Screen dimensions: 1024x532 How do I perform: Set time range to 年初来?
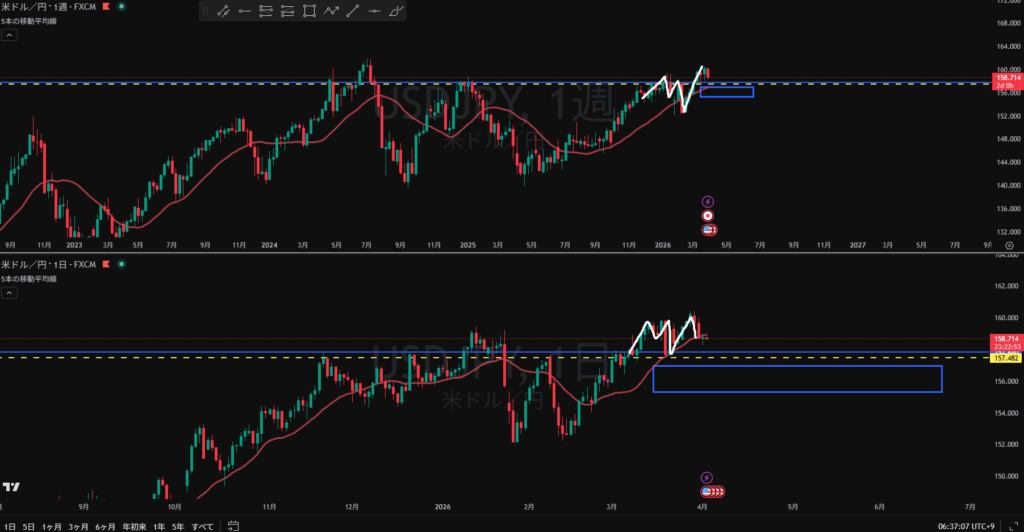click(x=133, y=525)
